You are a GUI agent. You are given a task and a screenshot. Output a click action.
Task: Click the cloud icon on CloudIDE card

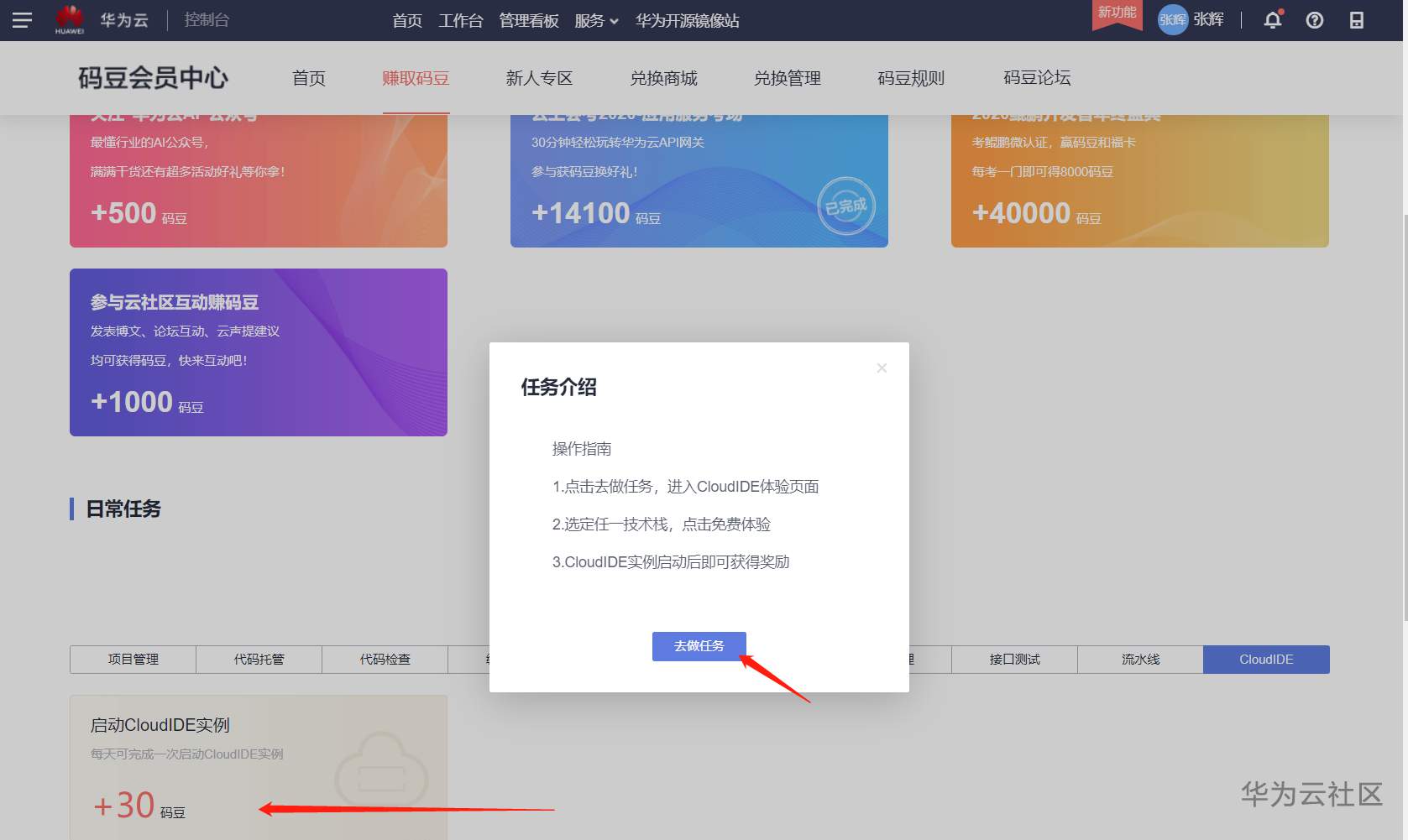pyautogui.click(x=382, y=770)
